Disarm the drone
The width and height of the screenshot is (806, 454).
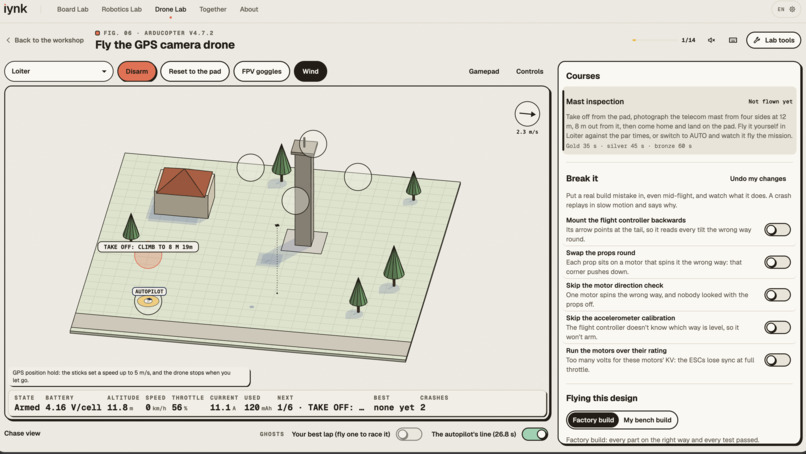coord(137,71)
